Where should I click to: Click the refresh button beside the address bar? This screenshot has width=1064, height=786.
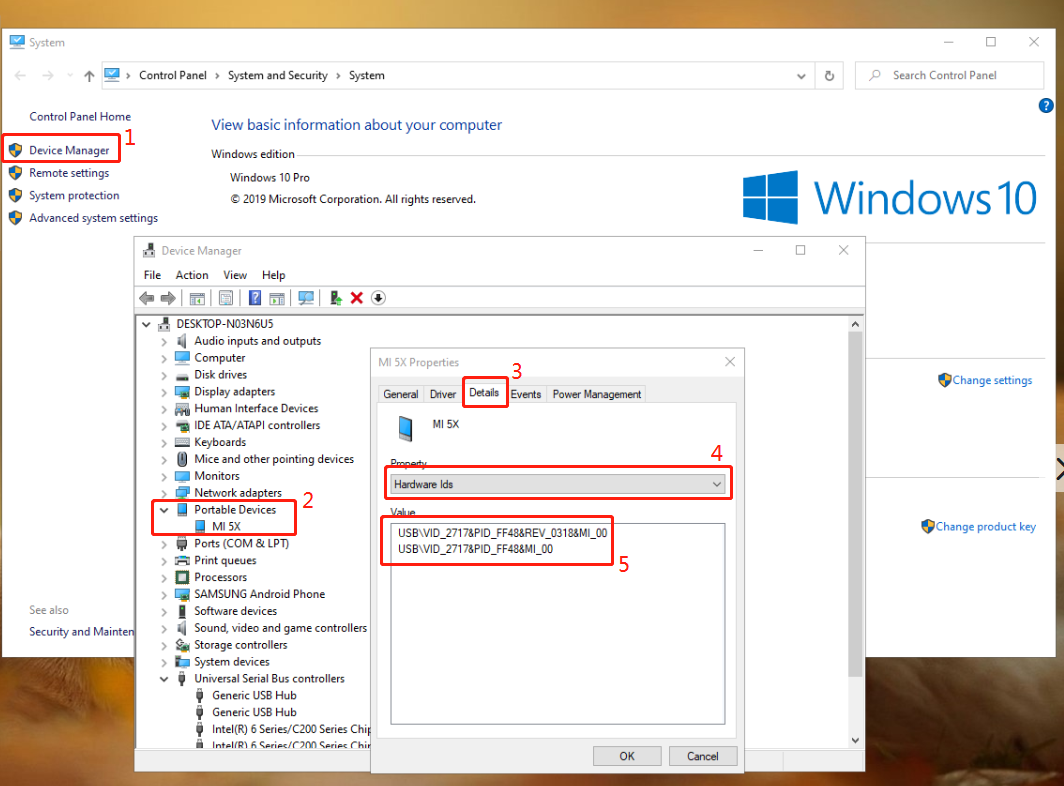pos(829,75)
